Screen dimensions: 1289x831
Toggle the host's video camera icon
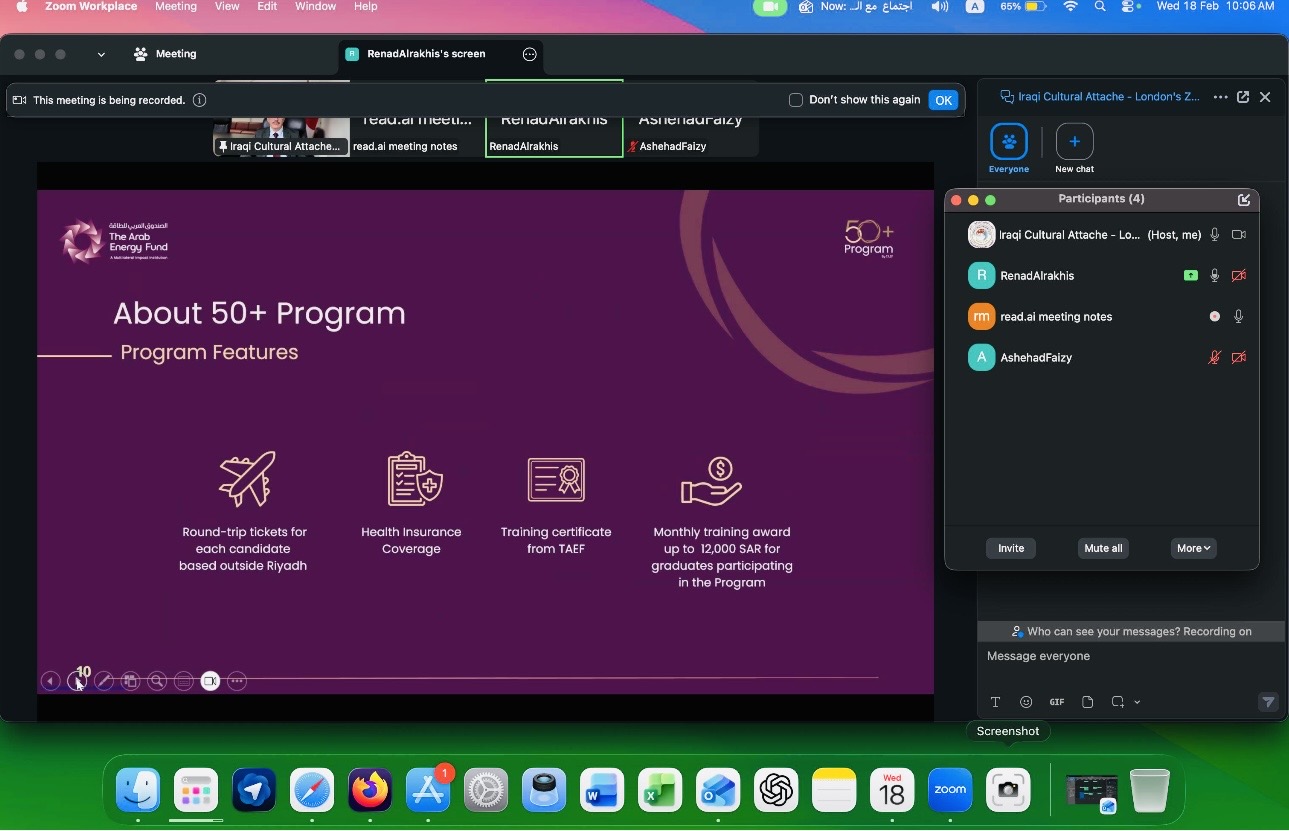[1239, 235]
